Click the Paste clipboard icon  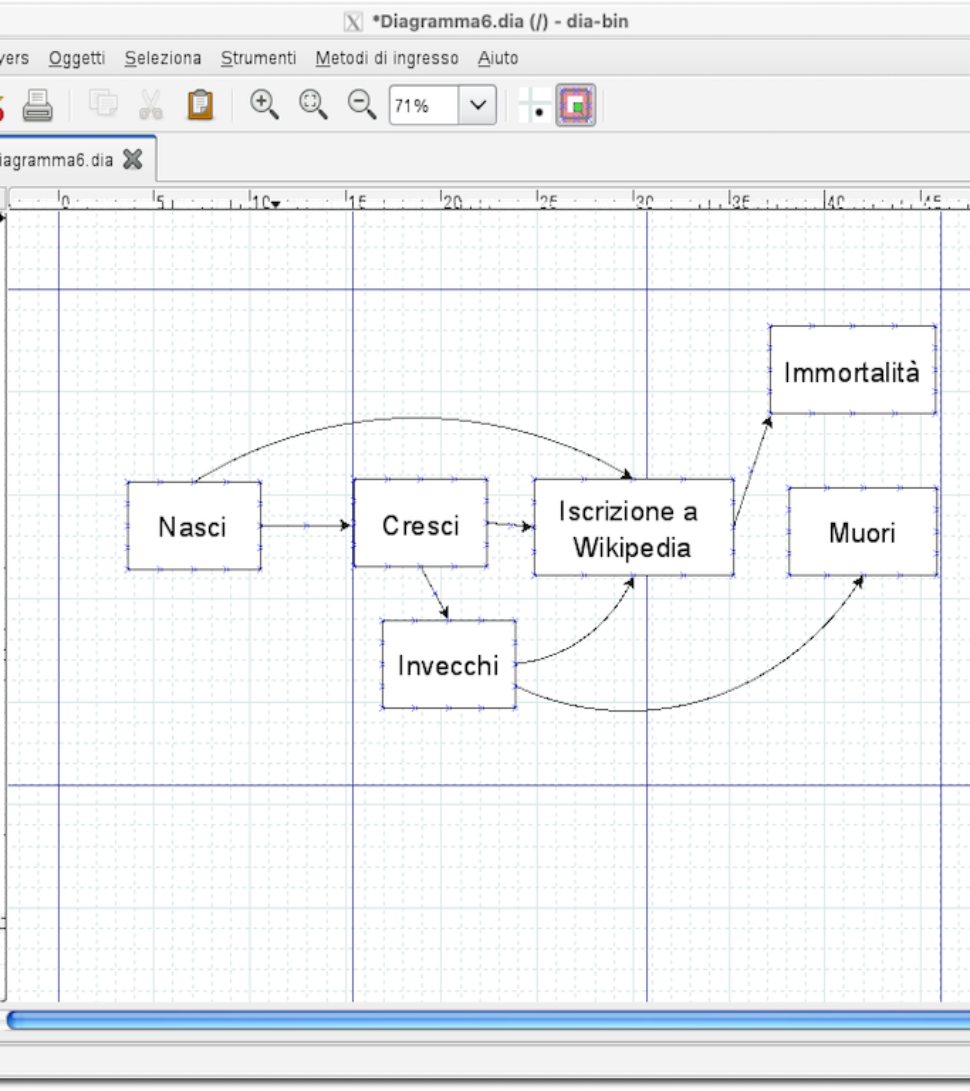click(x=200, y=105)
